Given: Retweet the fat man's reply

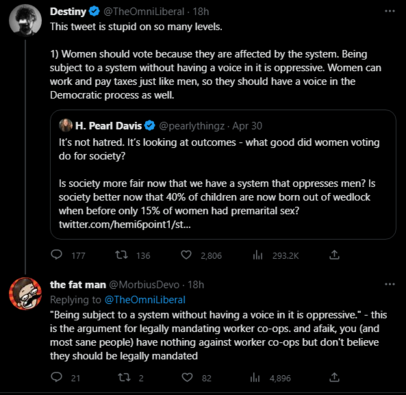Looking at the screenshot, I should click(x=124, y=378).
